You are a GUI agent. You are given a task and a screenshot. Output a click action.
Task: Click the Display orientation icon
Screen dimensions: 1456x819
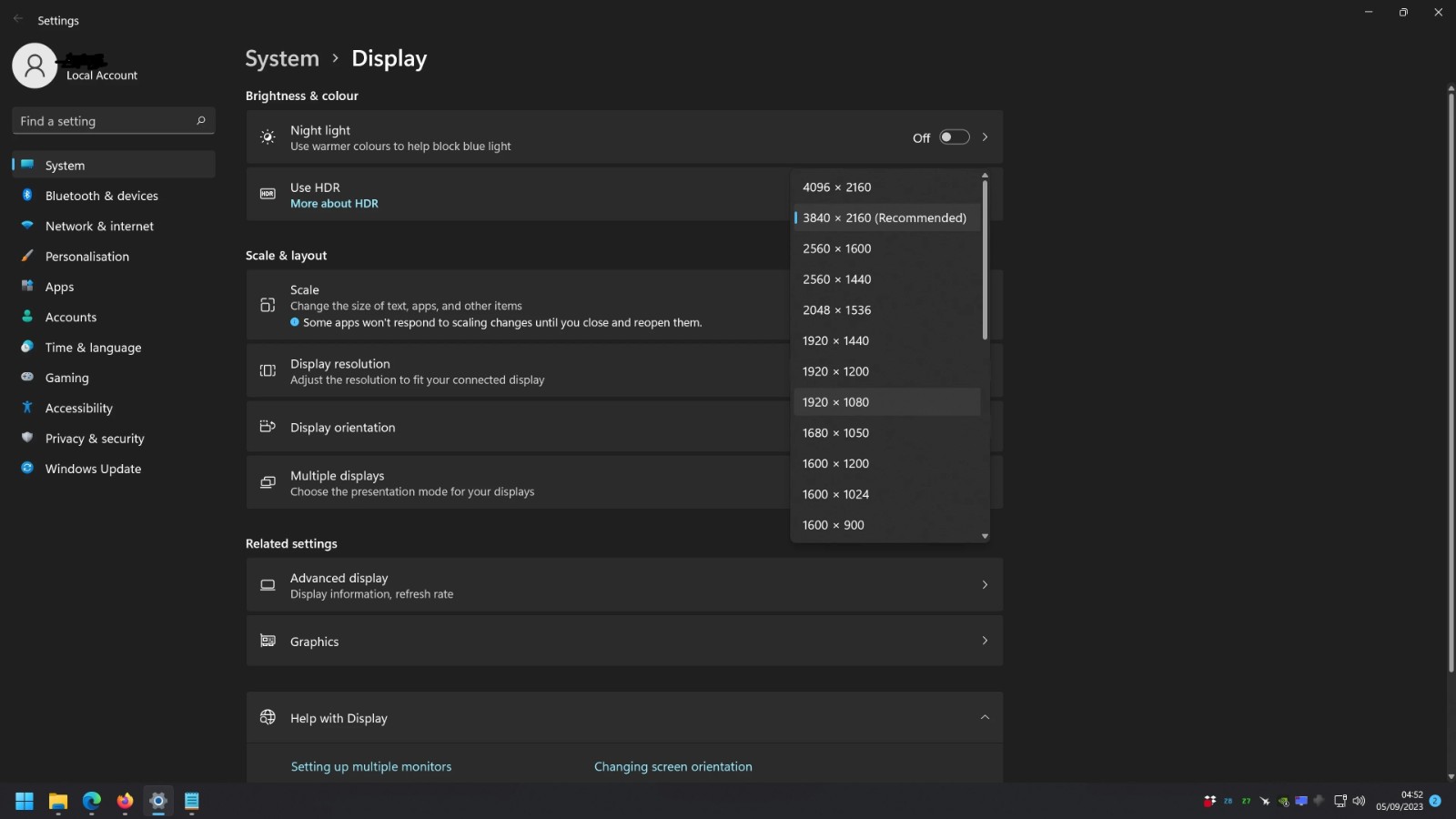click(x=268, y=427)
